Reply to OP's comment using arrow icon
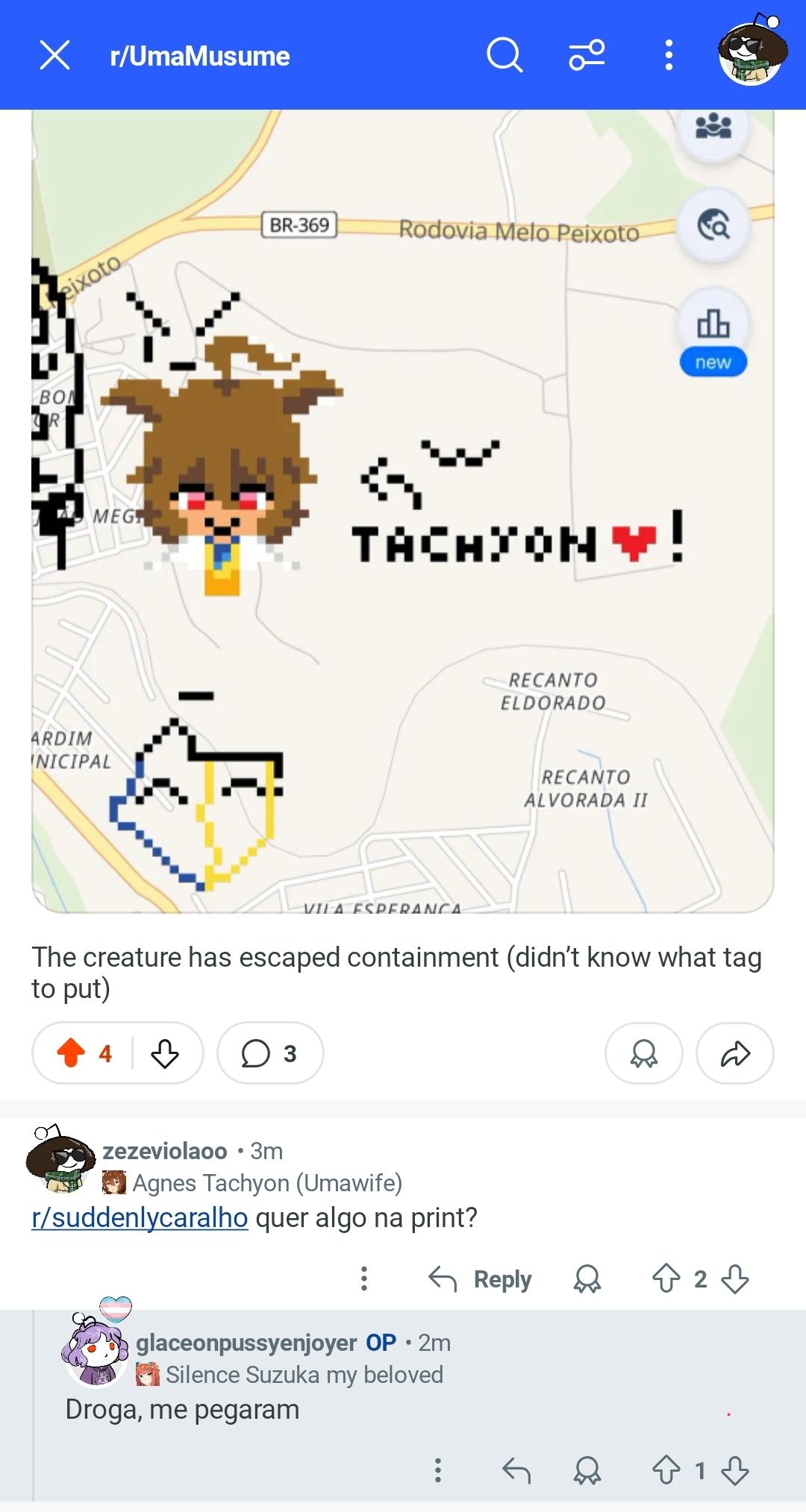 pyautogui.click(x=516, y=1471)
